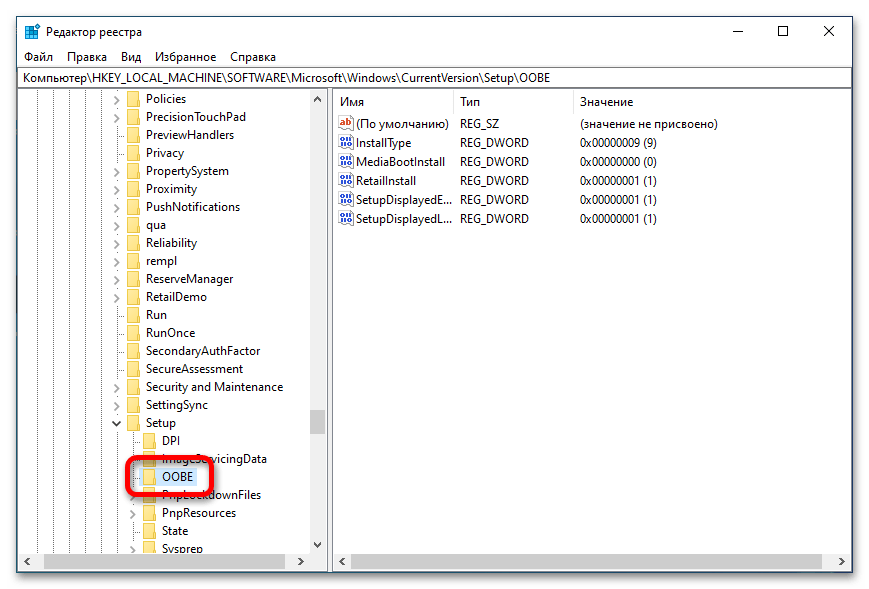Viewport: 869px width, 589px height.
Task: Select the InstallType value name
Action: point(384,143)
